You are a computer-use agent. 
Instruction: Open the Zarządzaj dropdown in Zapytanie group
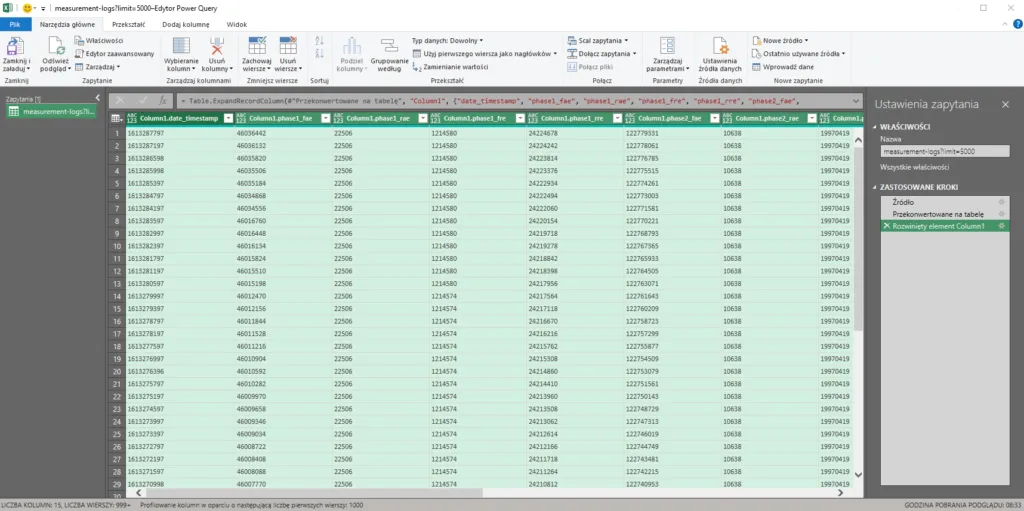98,67
